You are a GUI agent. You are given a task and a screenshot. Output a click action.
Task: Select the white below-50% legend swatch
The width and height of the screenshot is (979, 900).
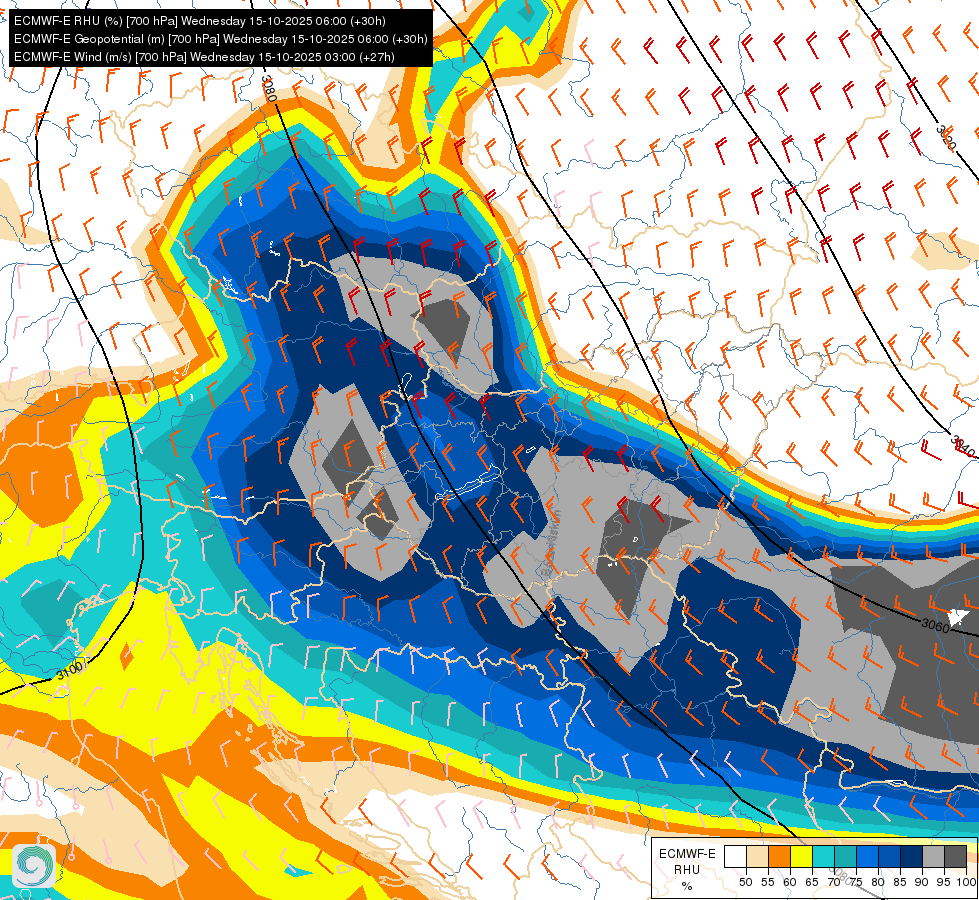coord(735,856)
